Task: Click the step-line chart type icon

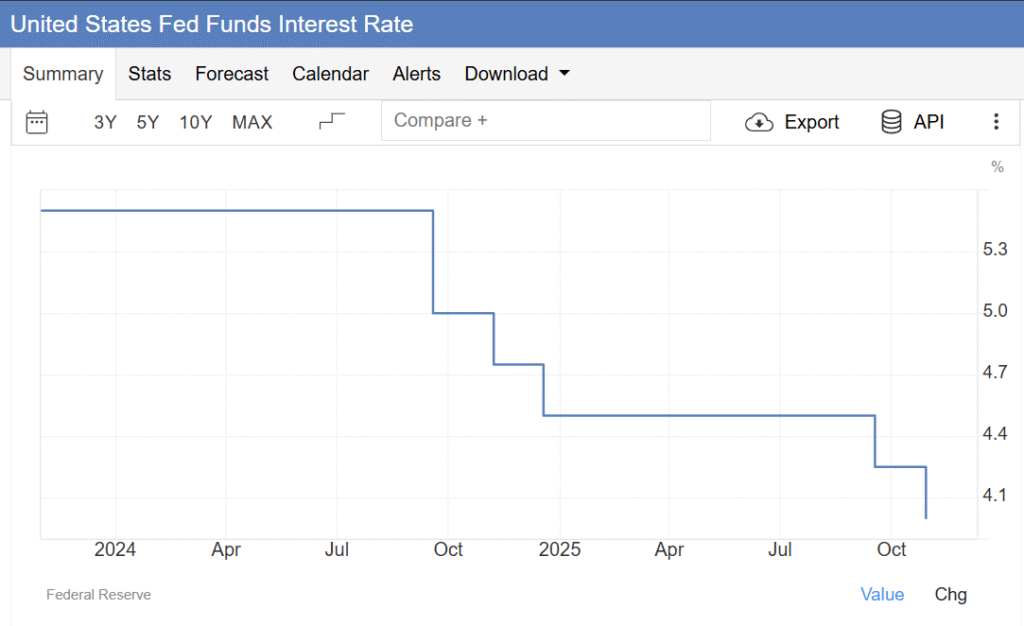Action: pos(331,122)
